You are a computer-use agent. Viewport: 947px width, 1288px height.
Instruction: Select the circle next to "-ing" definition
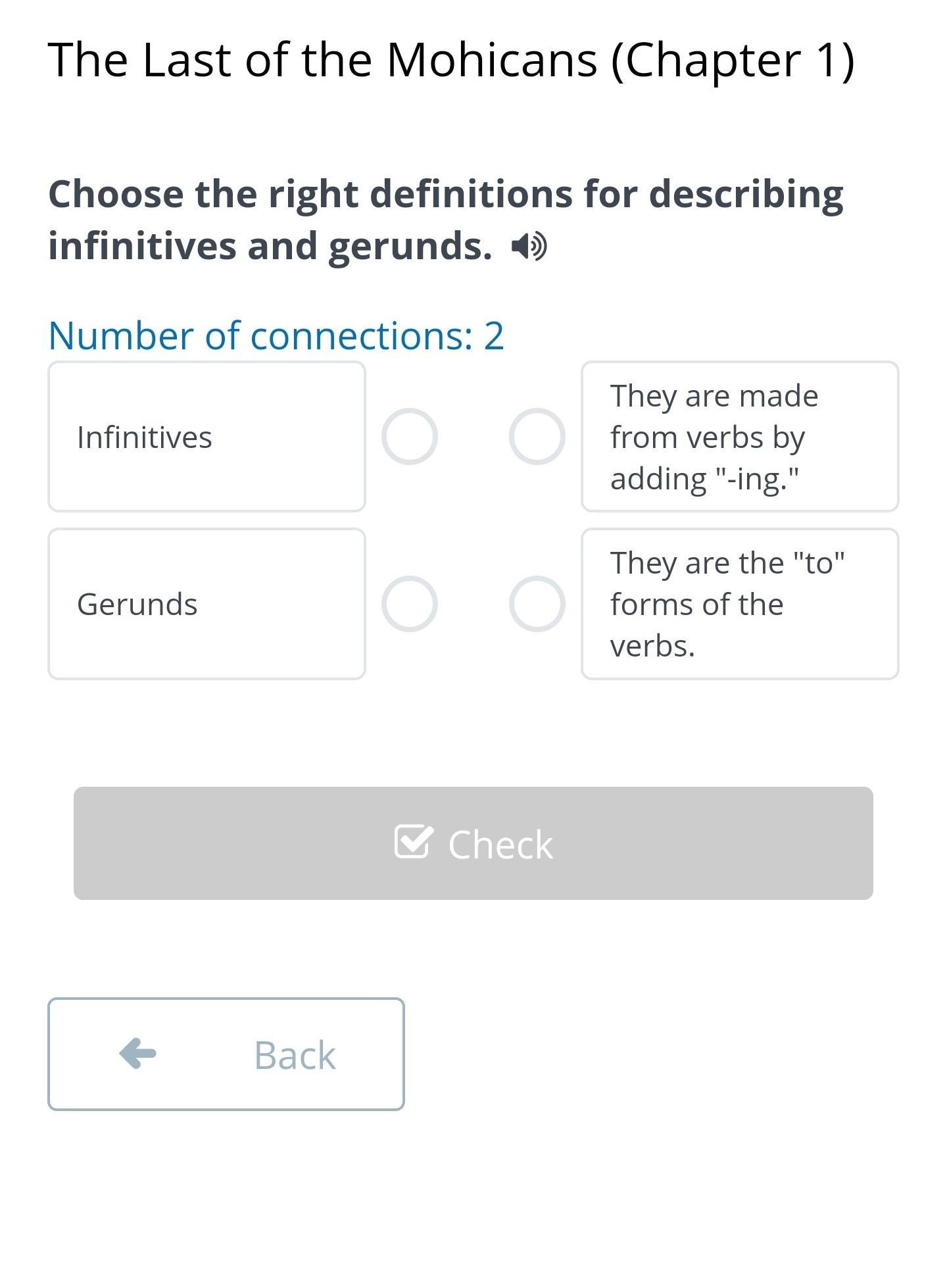(537, 437)
